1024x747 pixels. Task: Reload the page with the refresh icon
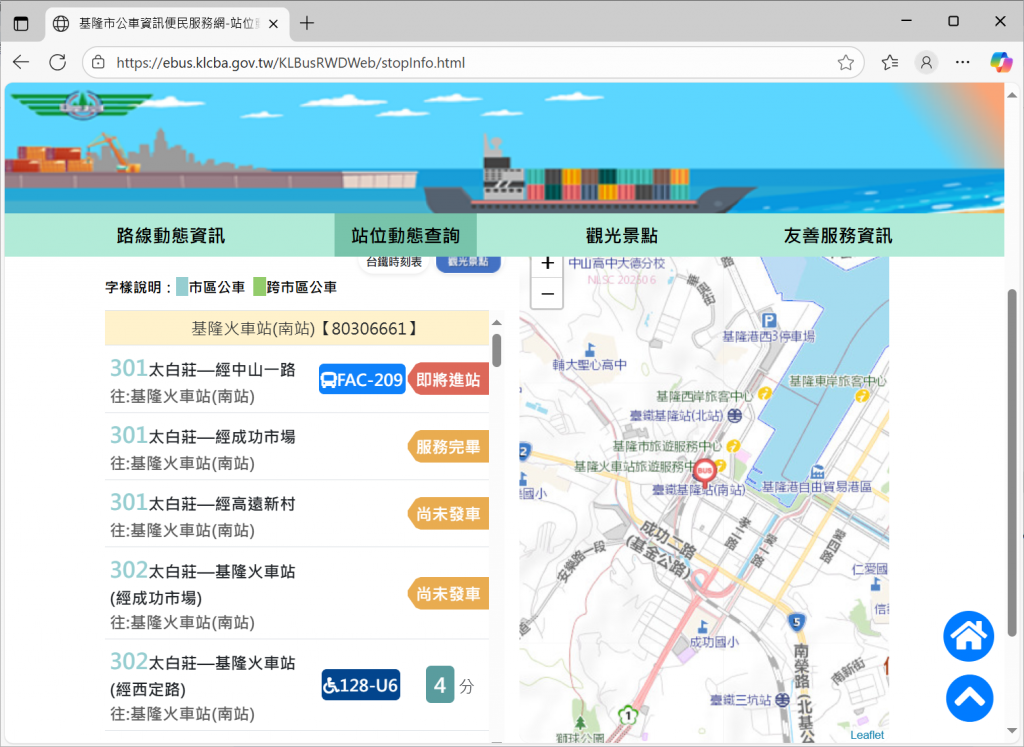[57, 63]
